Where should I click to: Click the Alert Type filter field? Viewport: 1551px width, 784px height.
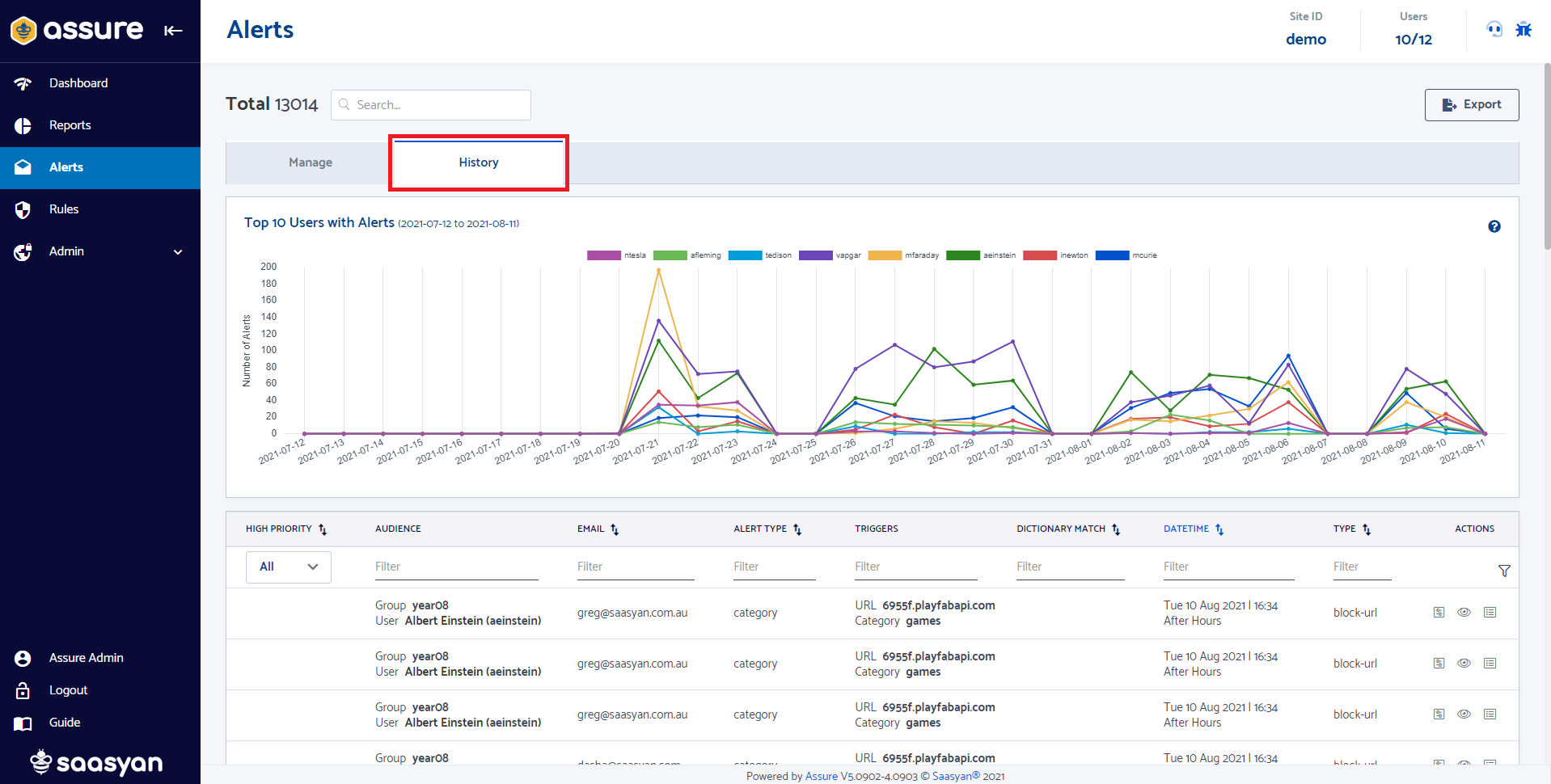pyautogui.click(x=775, y=567)
